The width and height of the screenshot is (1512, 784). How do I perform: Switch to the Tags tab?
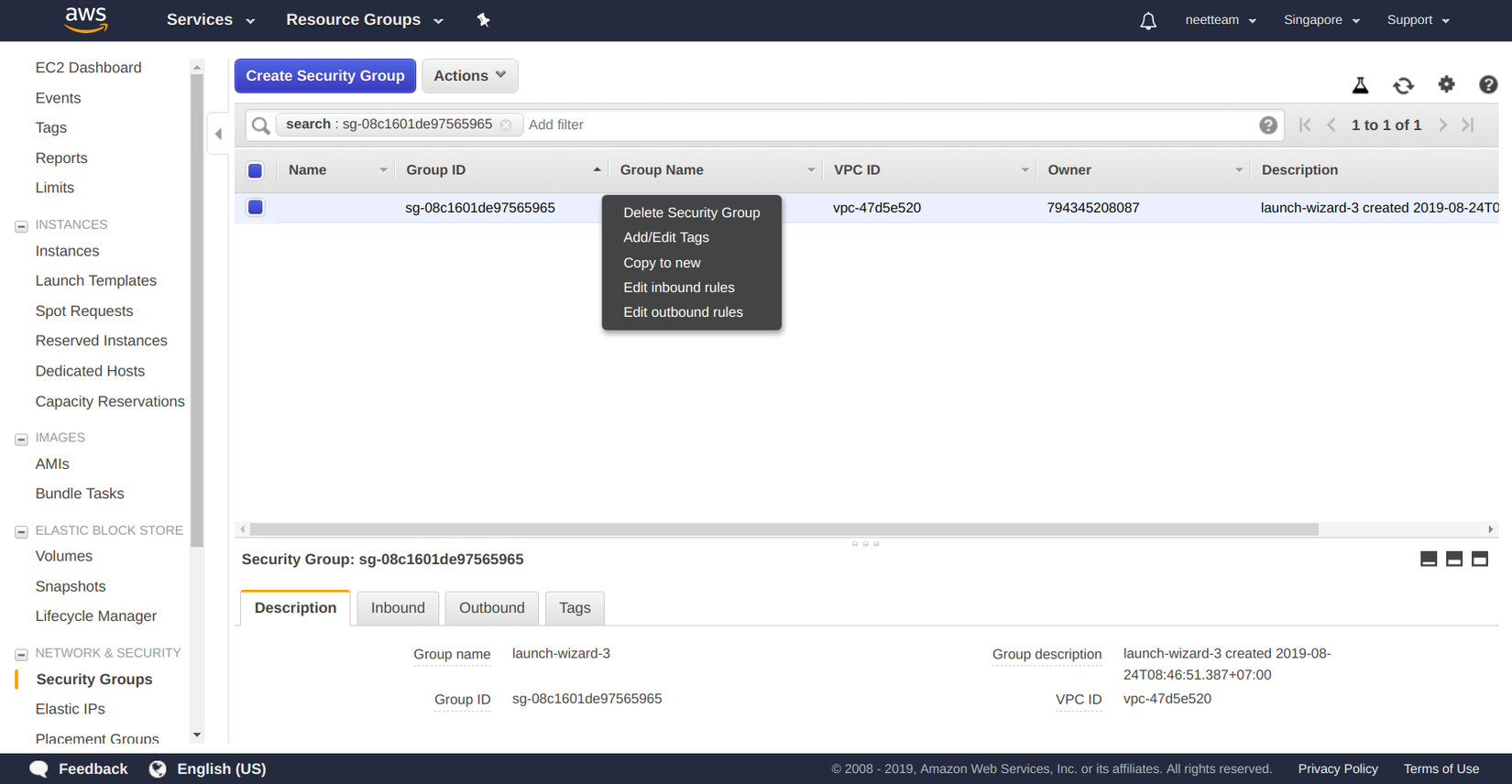[x=575, y=608]
